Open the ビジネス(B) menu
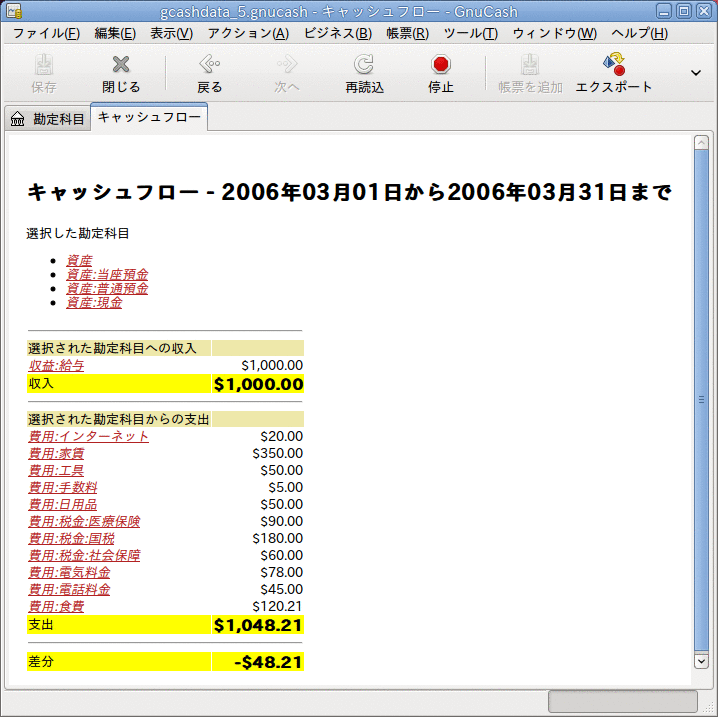This screenshot has height=717, width=718. coord(338,33)
